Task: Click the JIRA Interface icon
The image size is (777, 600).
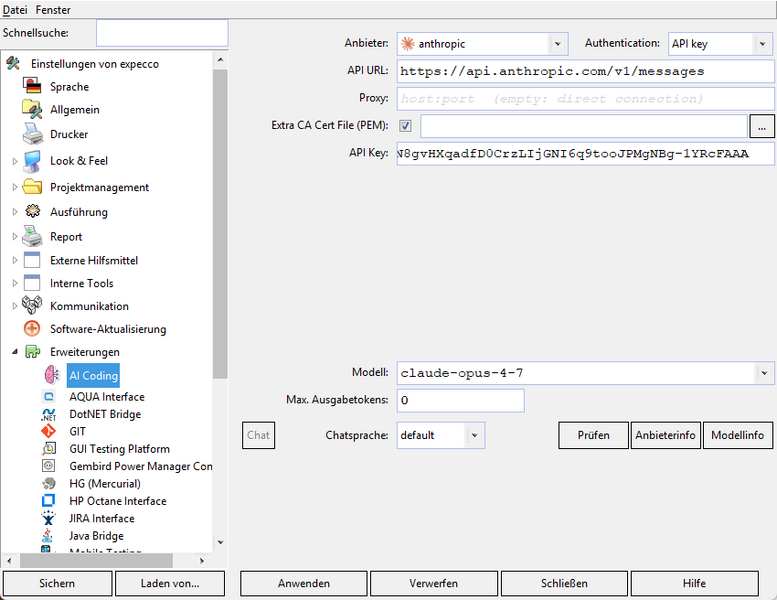Action: (48, 518)
